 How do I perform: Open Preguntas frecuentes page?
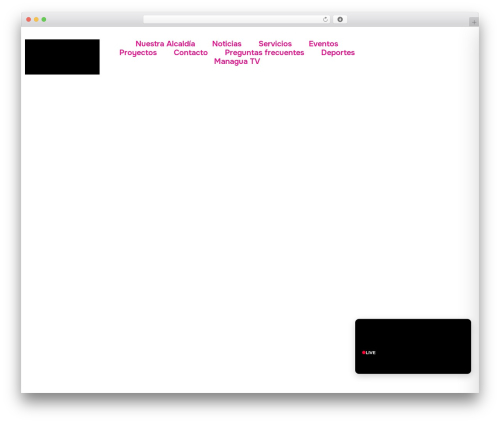click(x=264, y=53)
